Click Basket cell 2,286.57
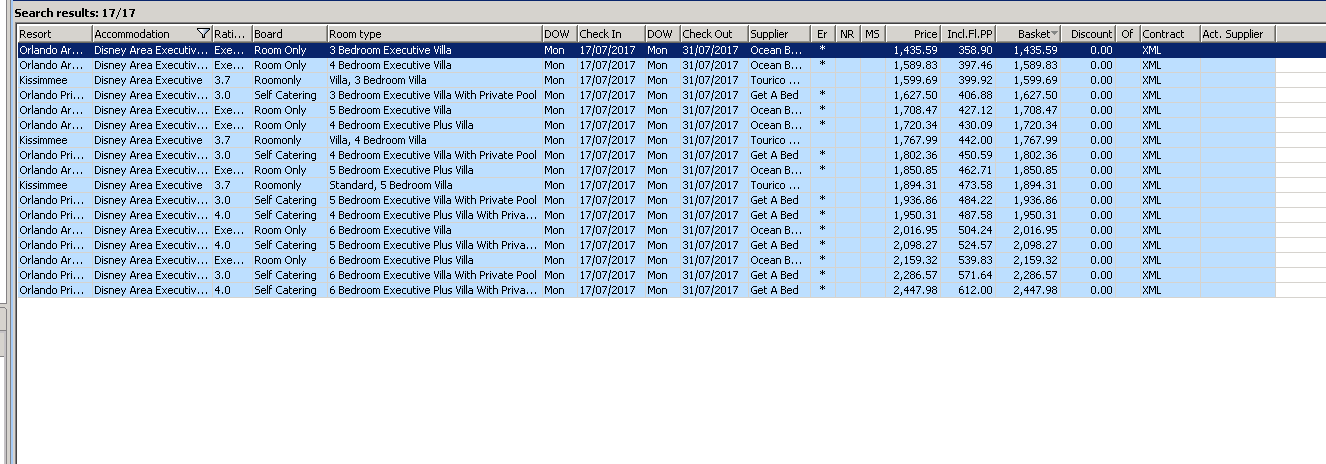The image size is (1326, 464). point(1028,275)
